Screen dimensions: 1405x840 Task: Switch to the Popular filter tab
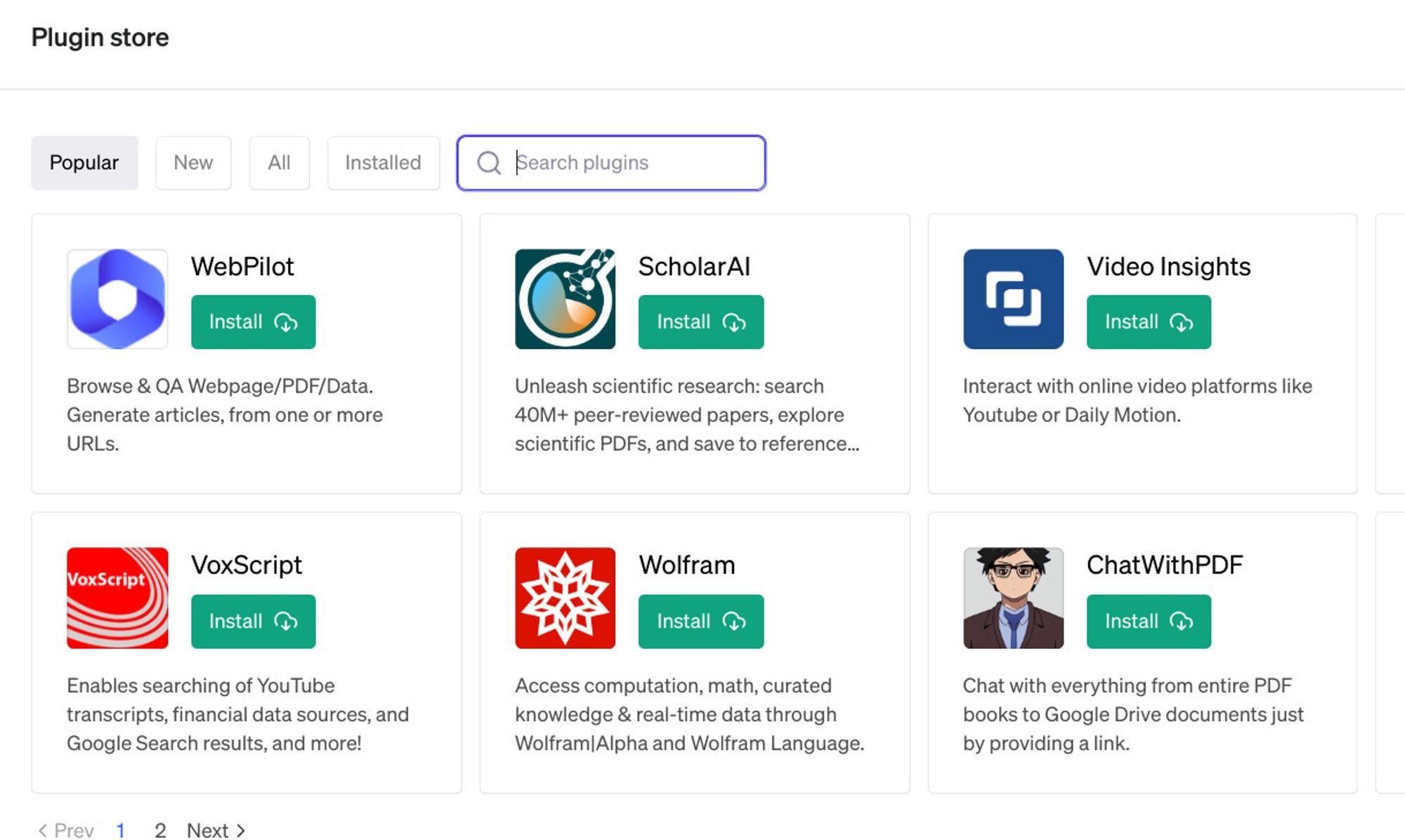(84, 163)
